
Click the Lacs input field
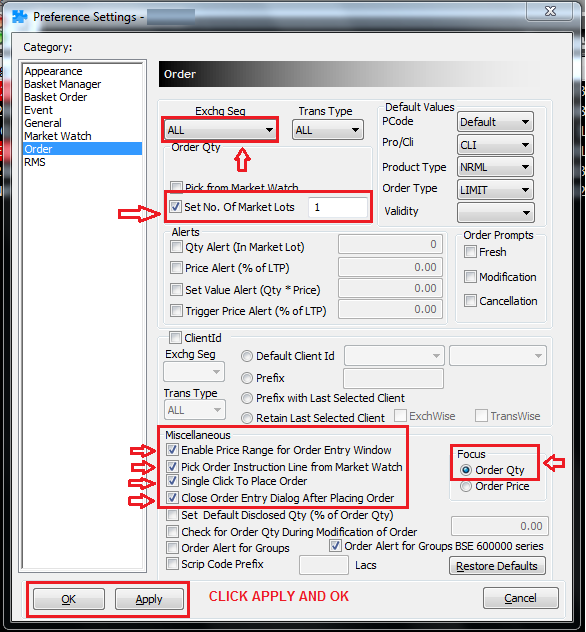[324, 565]
